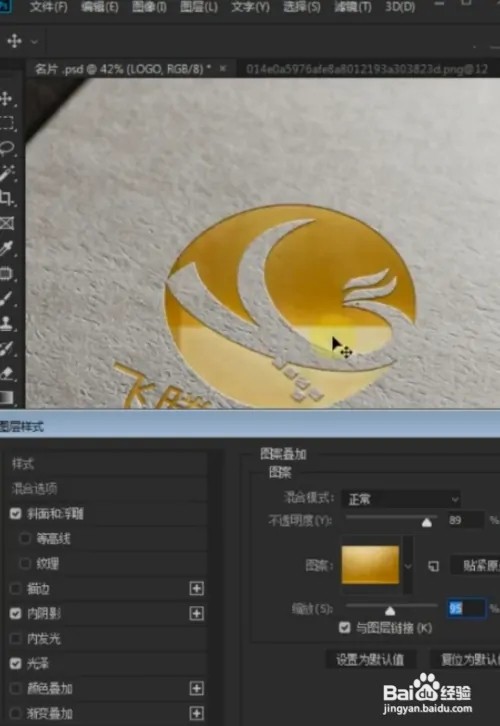The width and height of the screenshot is (500, 726).
Task: Click the 不透明度 slider handle
Action: click(427, 522)
